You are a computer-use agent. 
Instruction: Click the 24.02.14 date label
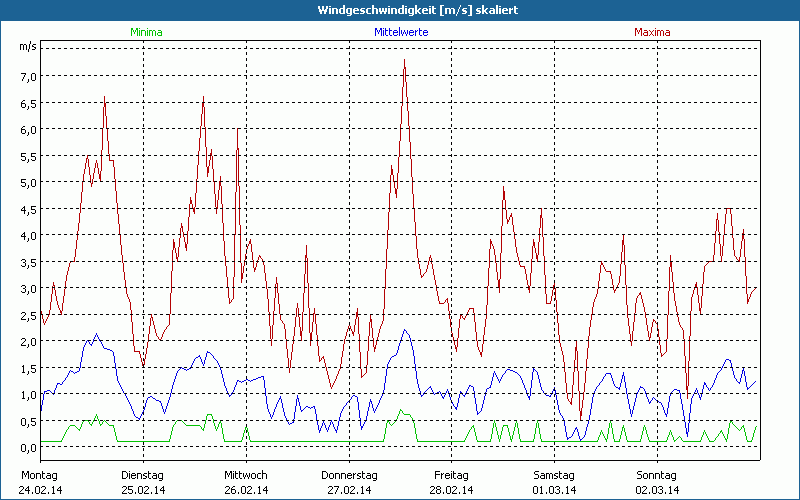click(40, 490)
